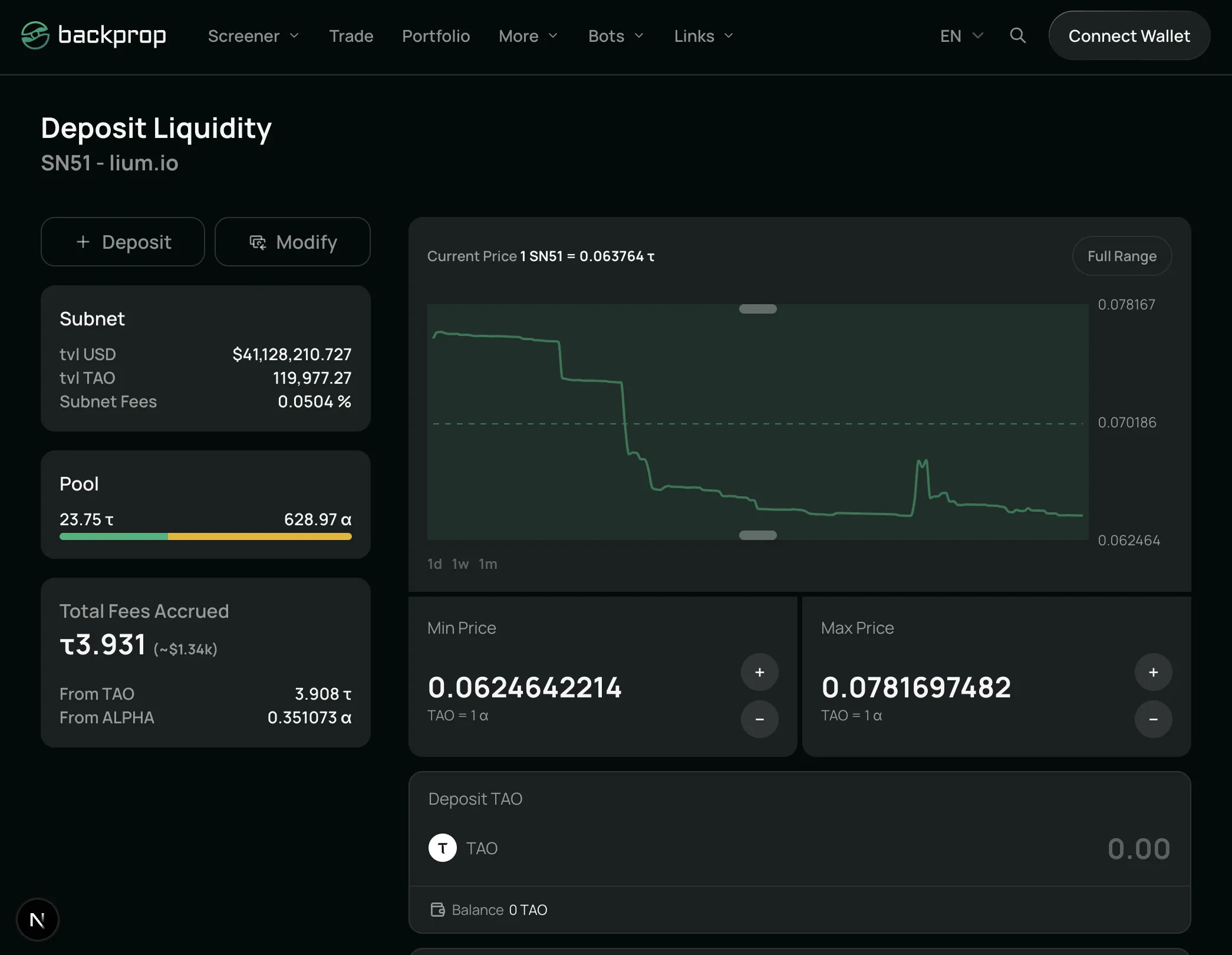This screenshot has height=955, width=1232.
Task: Click the Total Fees τ3.931 value
Action: point(103,644)
